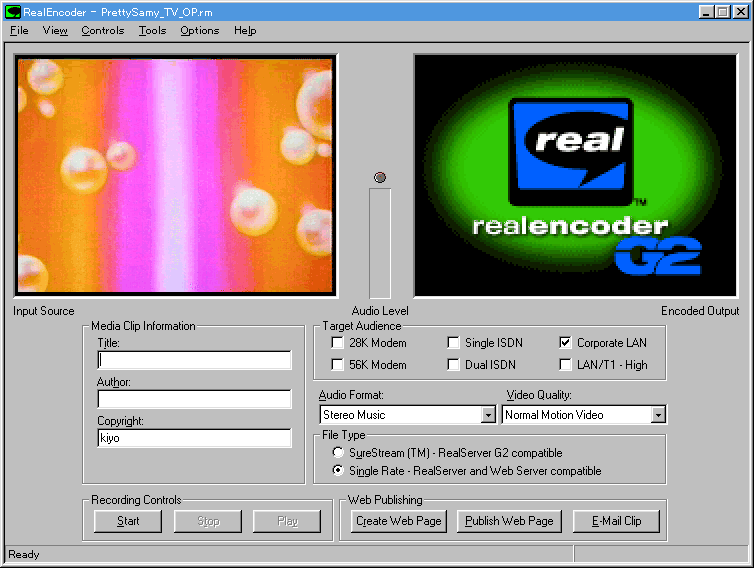Open the Controls menu
Viewport: 754px width, 568px height.
(x=103, y=31)
